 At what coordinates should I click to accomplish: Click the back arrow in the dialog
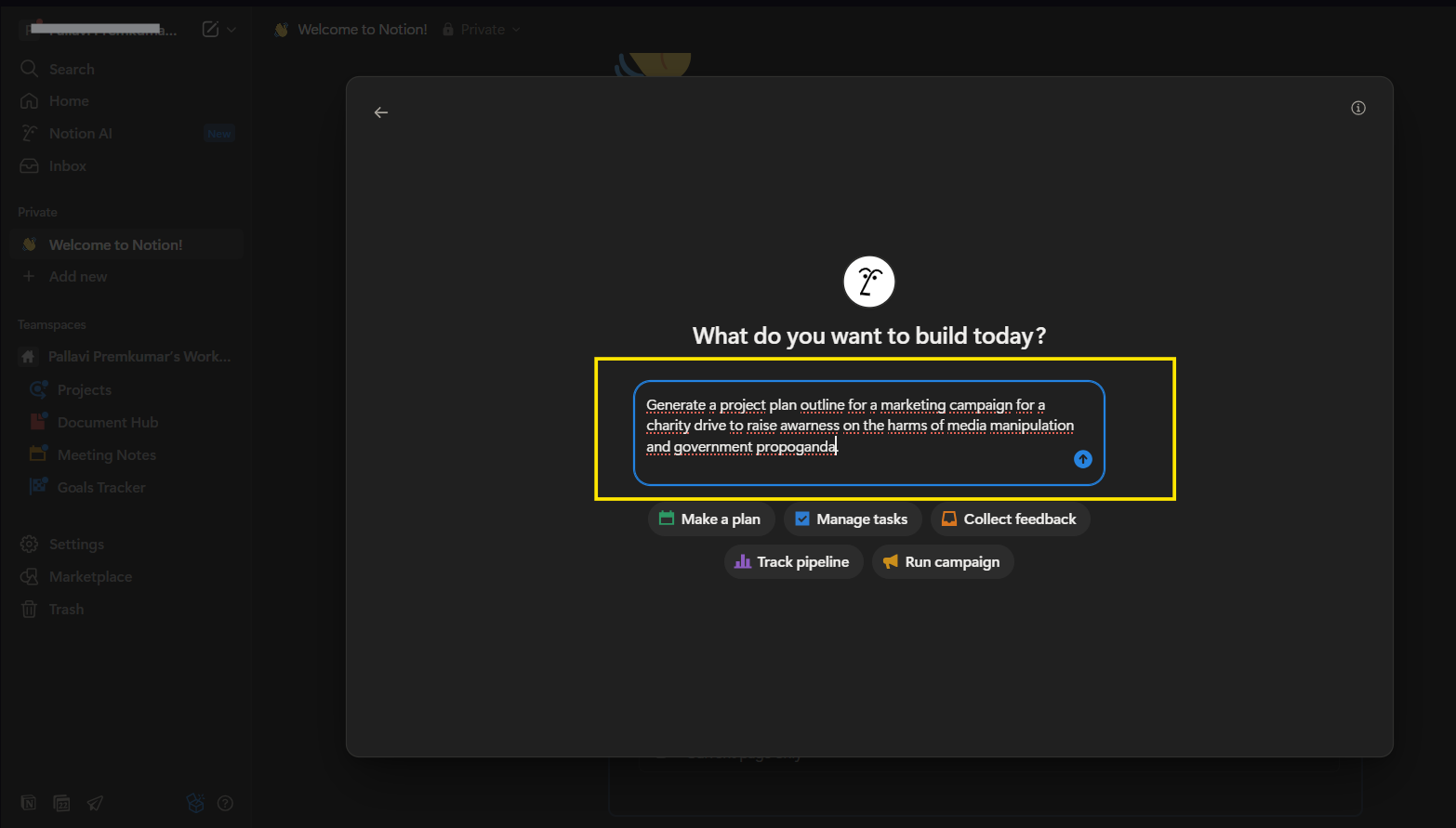[x=381, y=112]
